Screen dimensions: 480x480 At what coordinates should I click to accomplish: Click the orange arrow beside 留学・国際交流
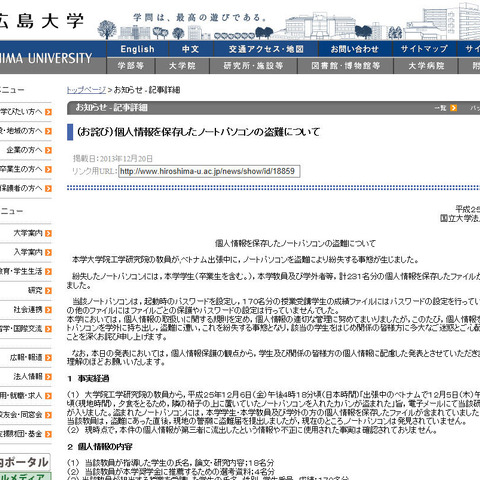(x=48, y=329)
